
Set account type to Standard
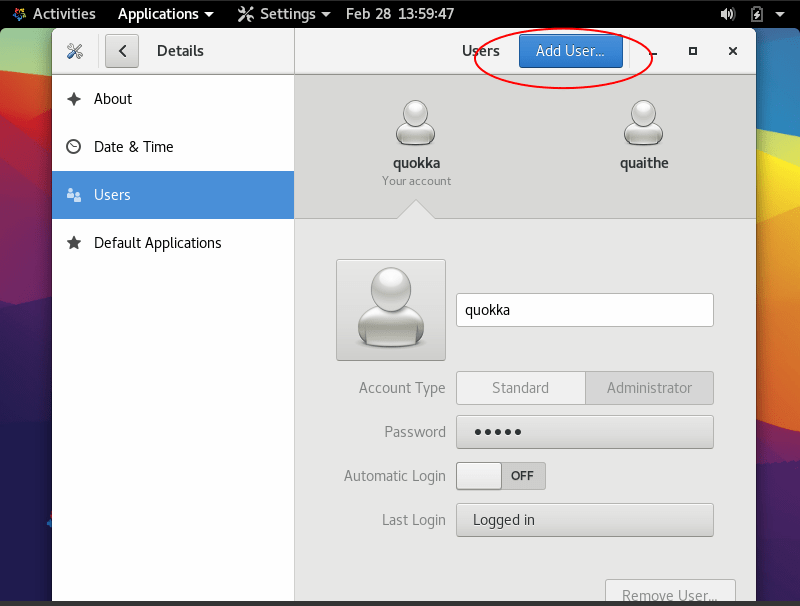point(520,388)
